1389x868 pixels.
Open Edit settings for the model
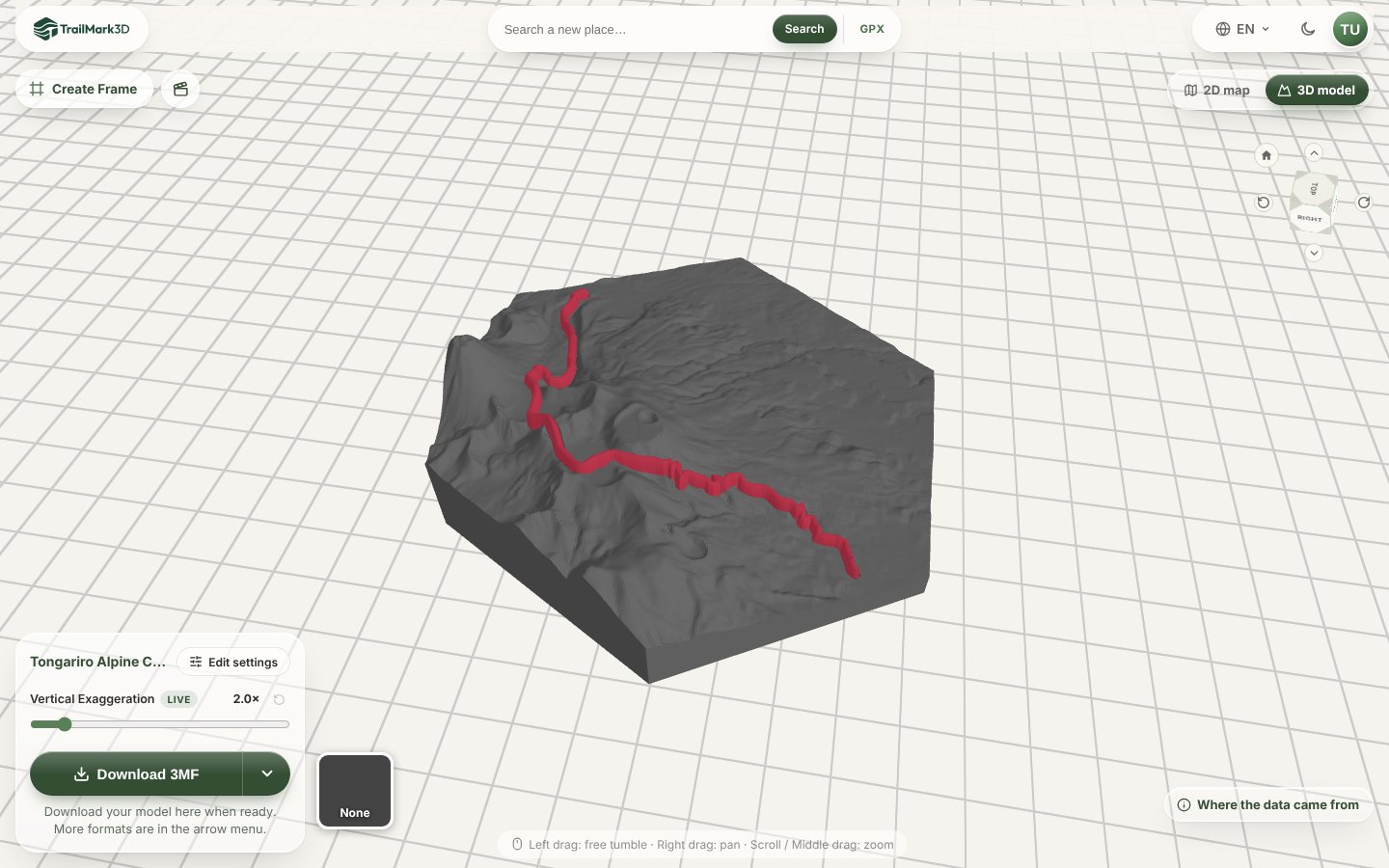click(x=233, y=662)
